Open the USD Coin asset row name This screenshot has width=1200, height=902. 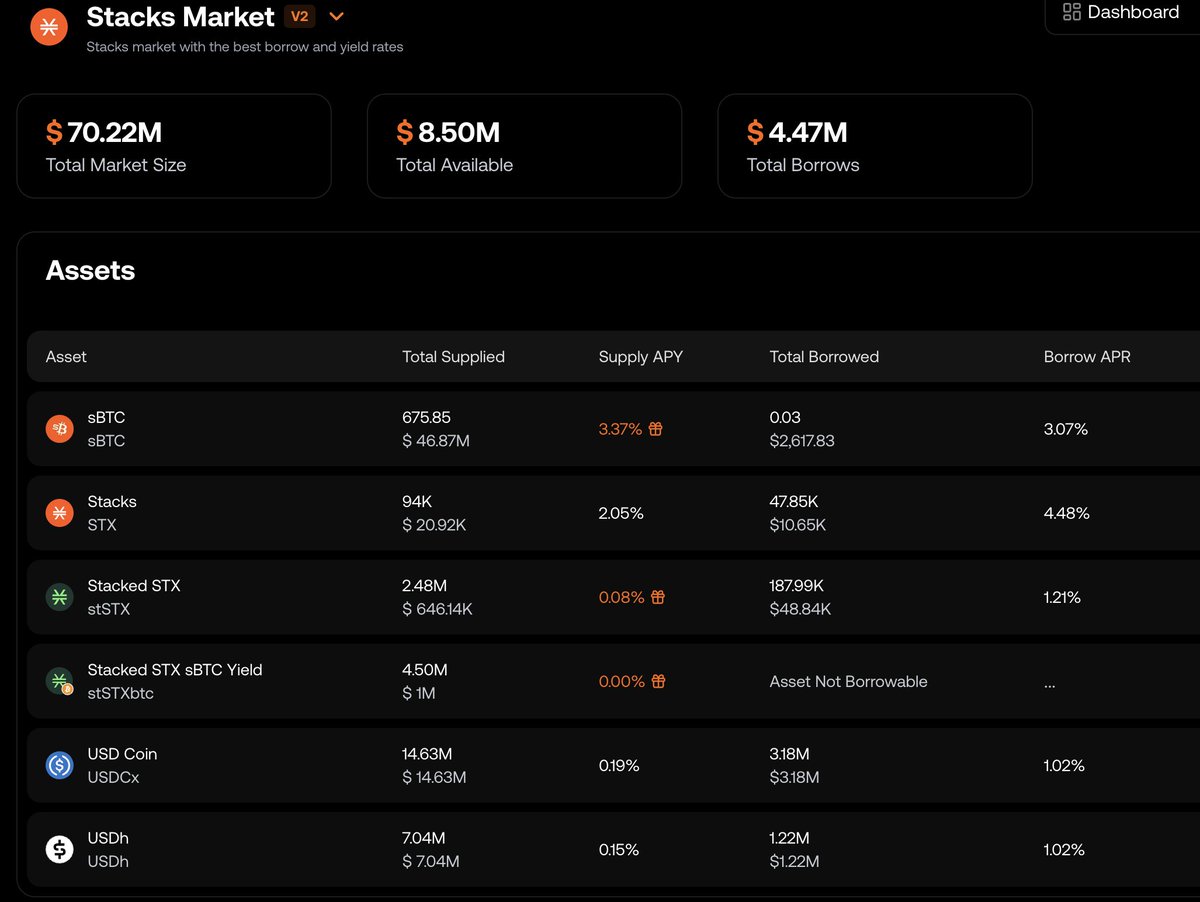click(122, 754)
